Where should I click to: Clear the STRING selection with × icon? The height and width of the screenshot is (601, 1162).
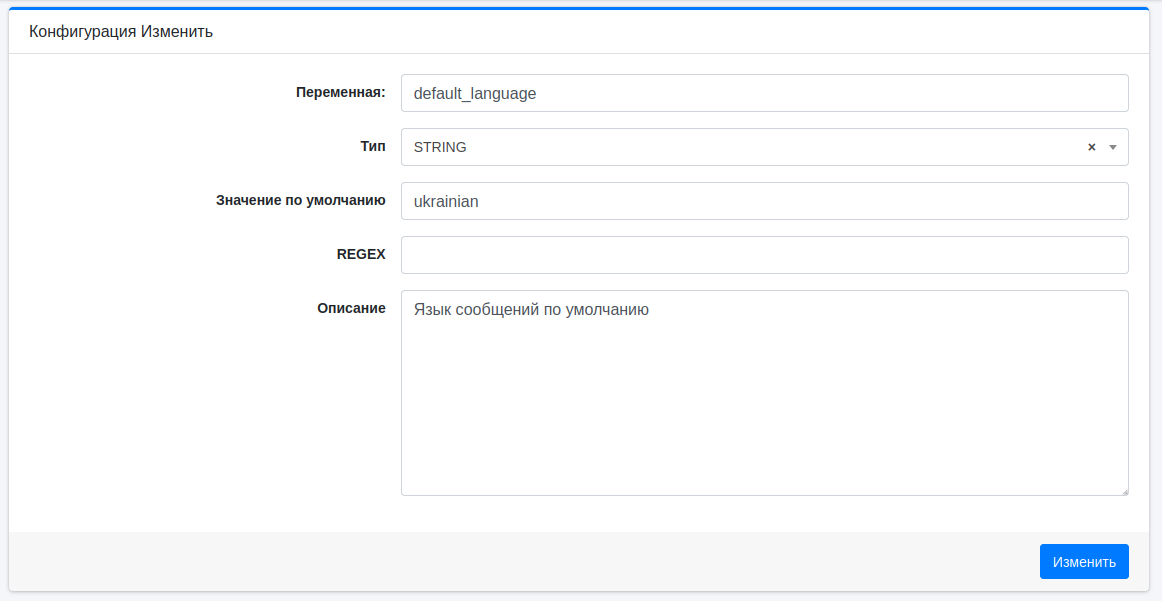(x=1092, y=147)
